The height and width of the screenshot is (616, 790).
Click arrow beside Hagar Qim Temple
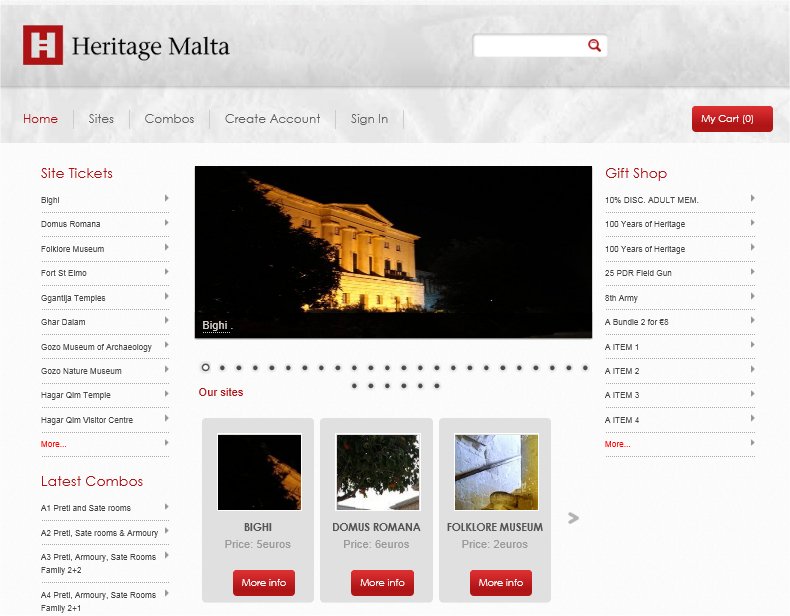tap(166, 394)
